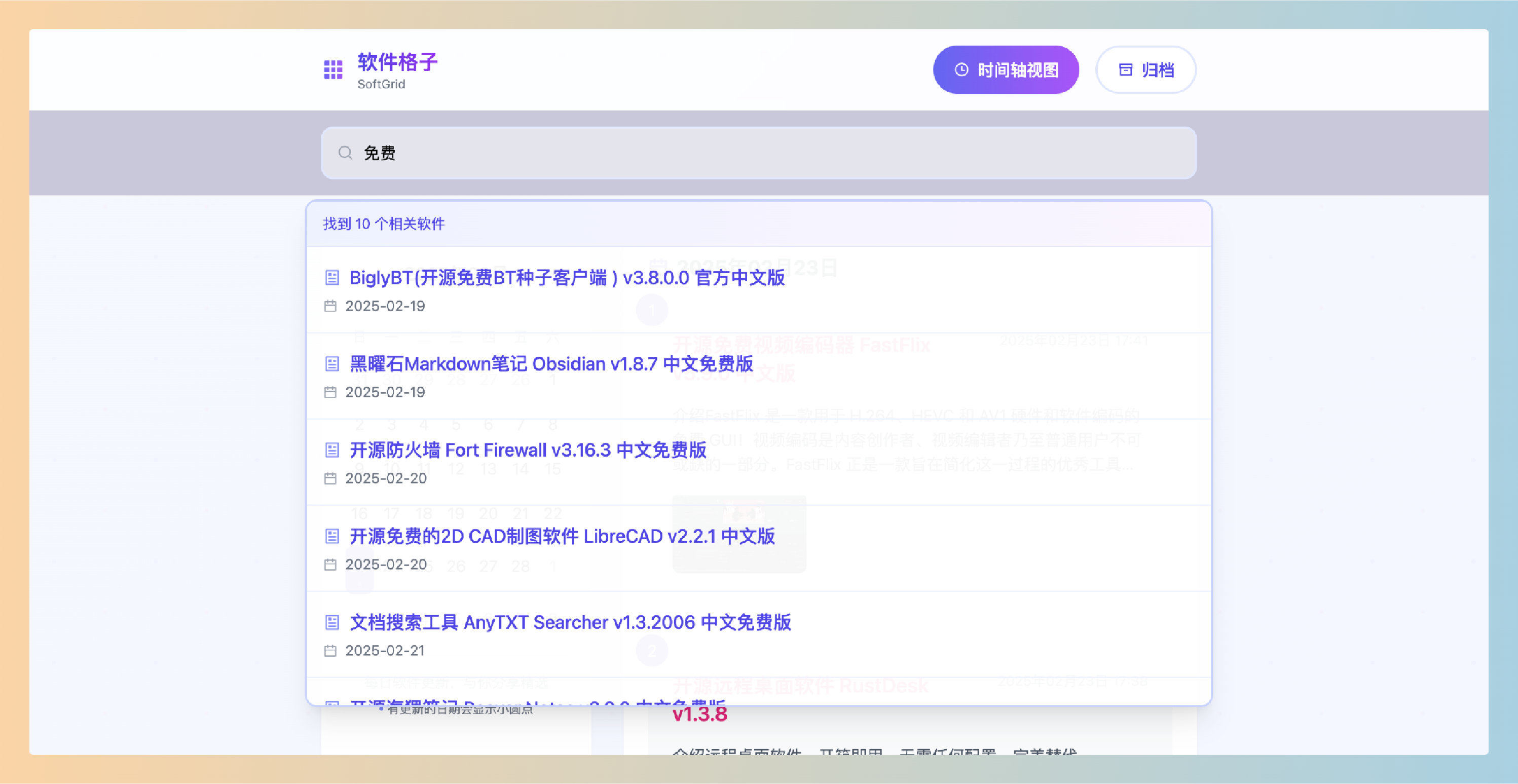
Task: Click the calendar icon under AnyTXT Searcher result
Action: click(330, 650)
